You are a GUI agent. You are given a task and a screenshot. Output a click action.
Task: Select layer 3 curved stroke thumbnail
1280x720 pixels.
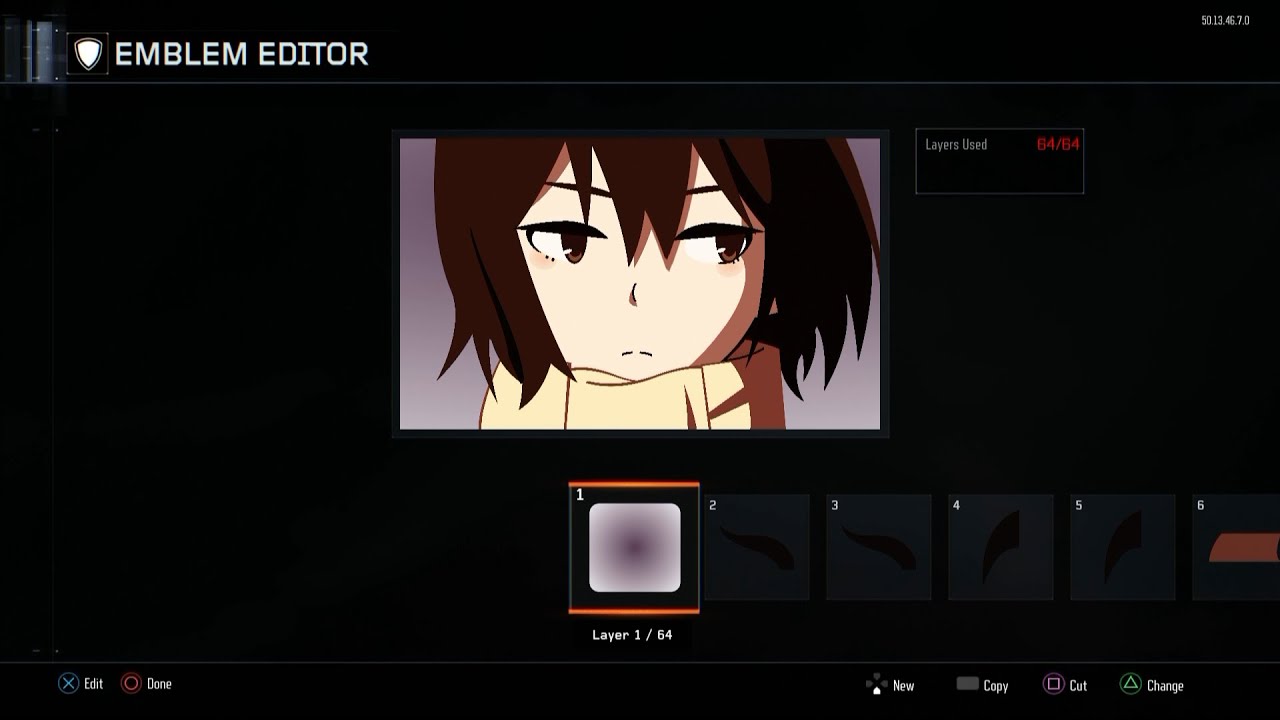pos(879,547)
